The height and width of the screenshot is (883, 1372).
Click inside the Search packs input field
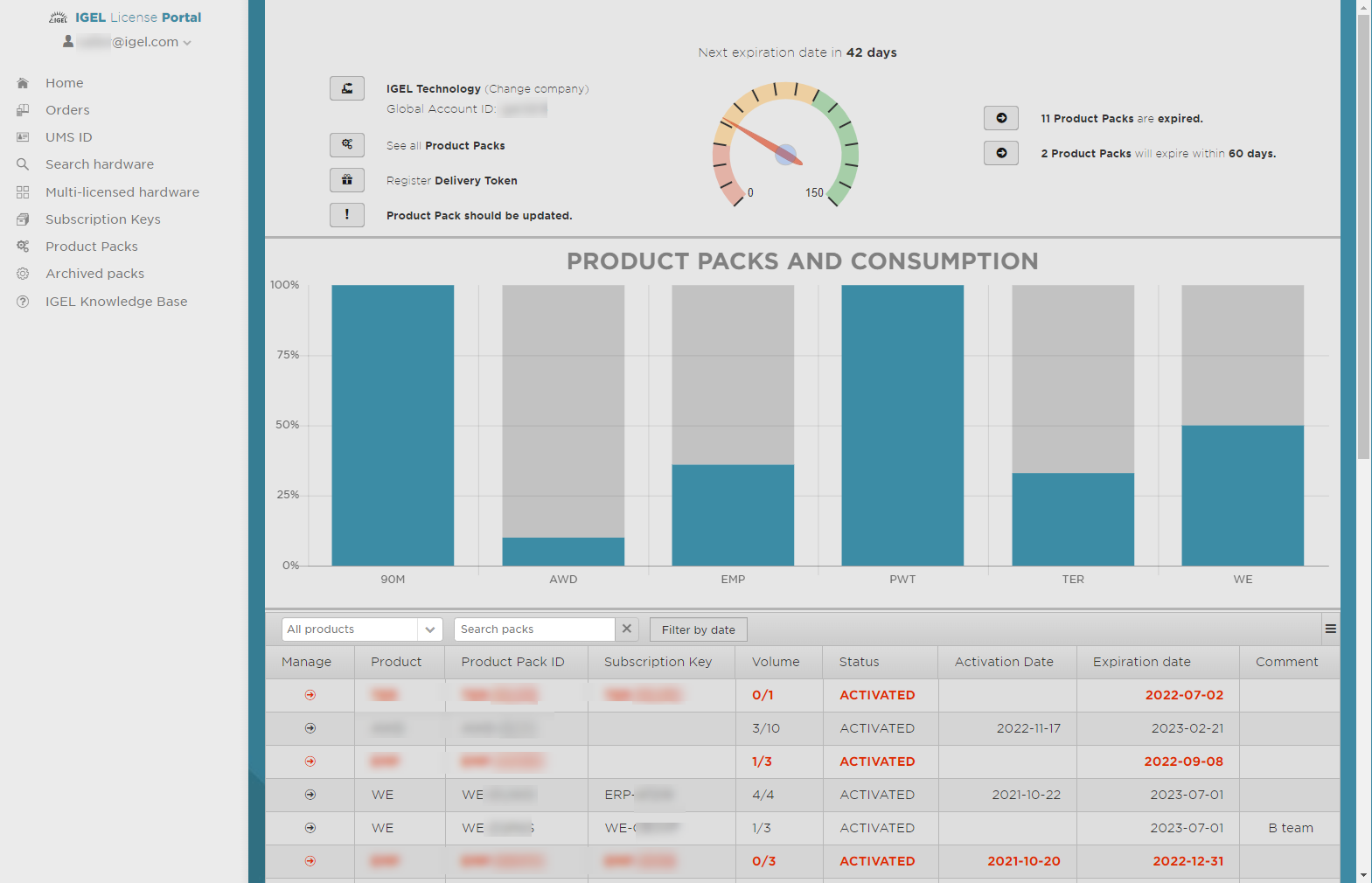pyautogui.click(x=533, y=629)
